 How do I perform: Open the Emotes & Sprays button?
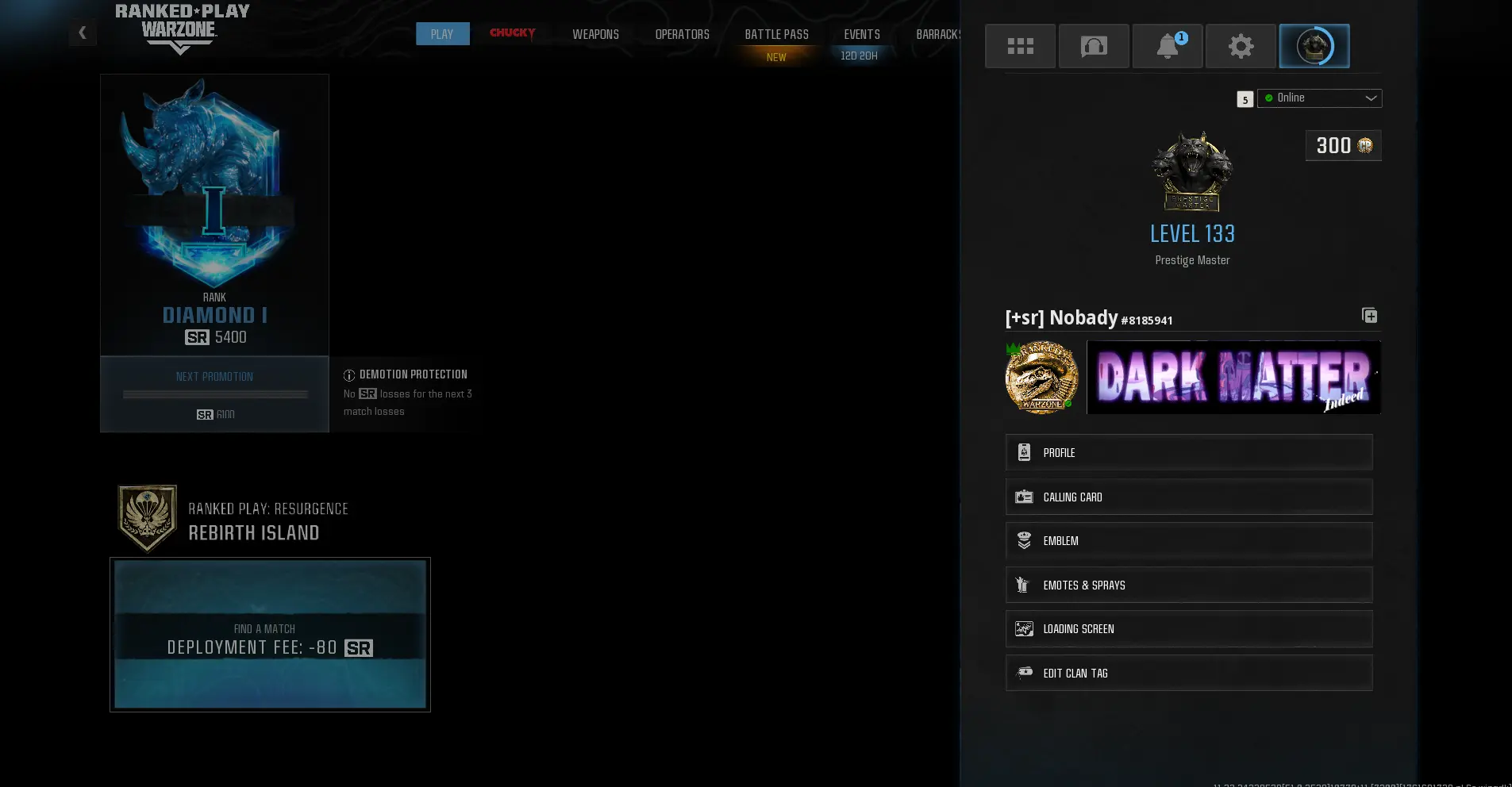[1189, 585]
